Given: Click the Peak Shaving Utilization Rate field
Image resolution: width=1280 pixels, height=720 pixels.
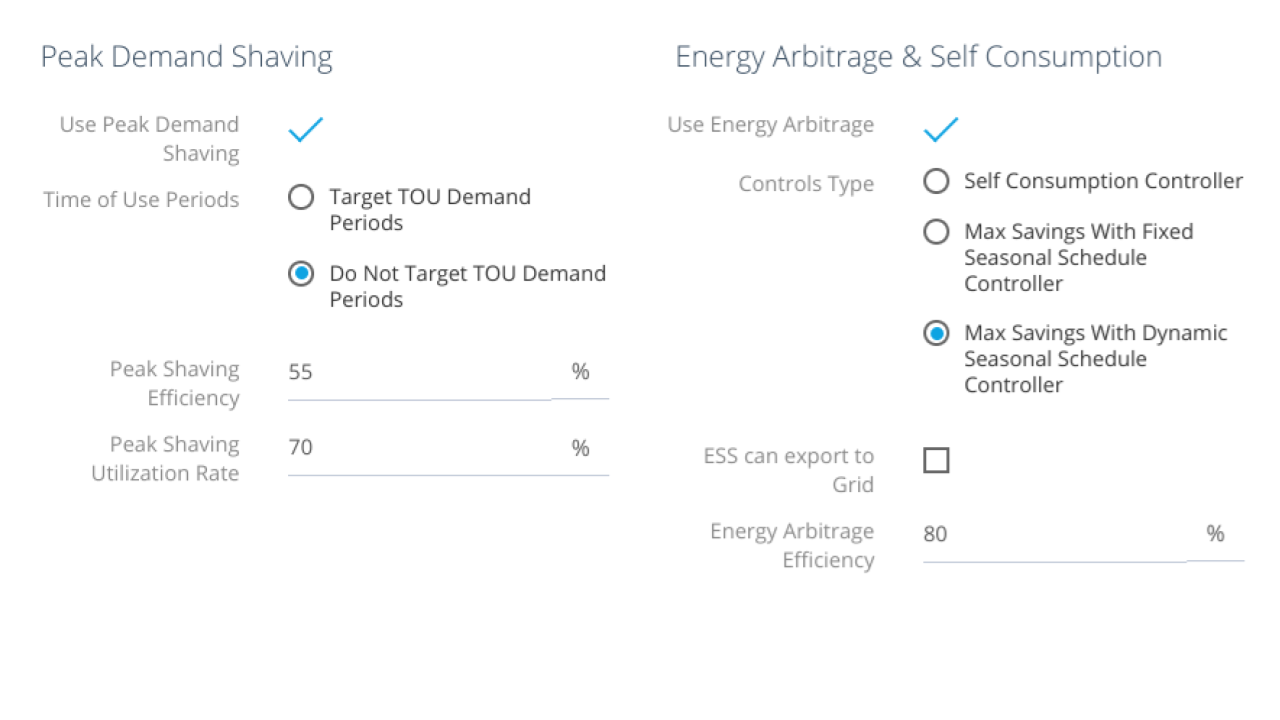Looking at the screenshot, I should (x=418, y=447).
